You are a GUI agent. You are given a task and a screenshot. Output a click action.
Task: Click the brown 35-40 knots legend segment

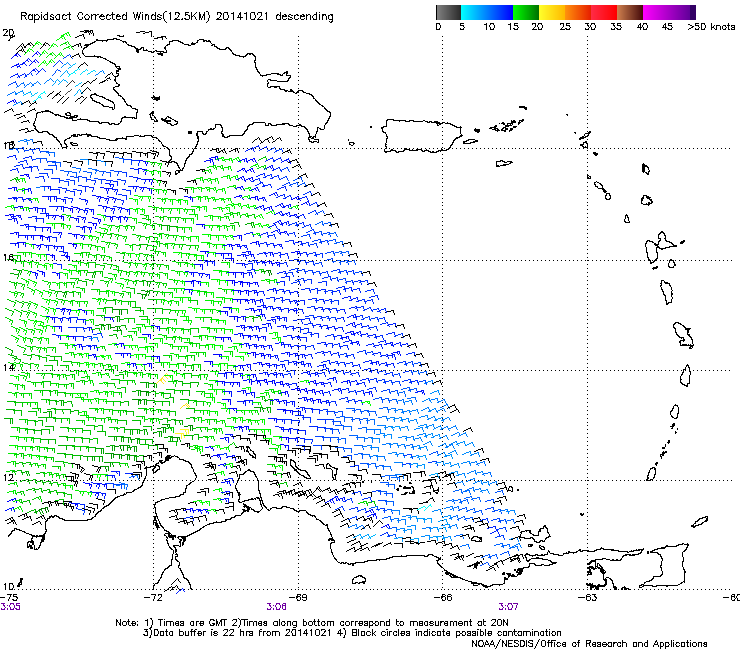click(x=630, y=12)
